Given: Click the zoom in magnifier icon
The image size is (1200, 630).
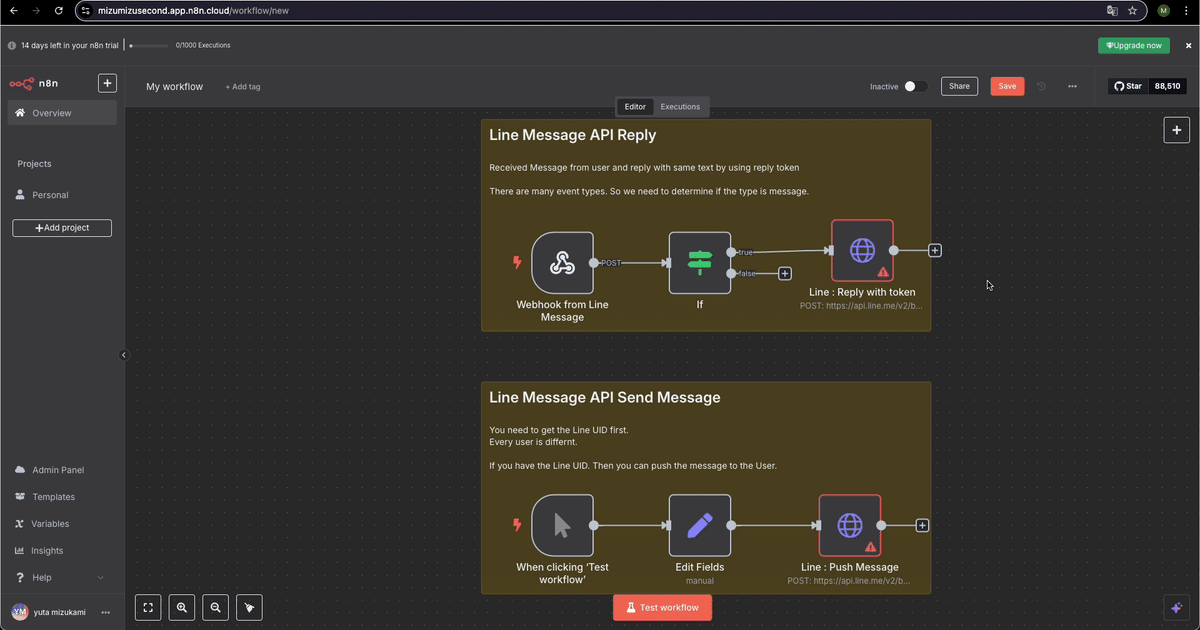Looking at the screenshot, I should (181, 607).
